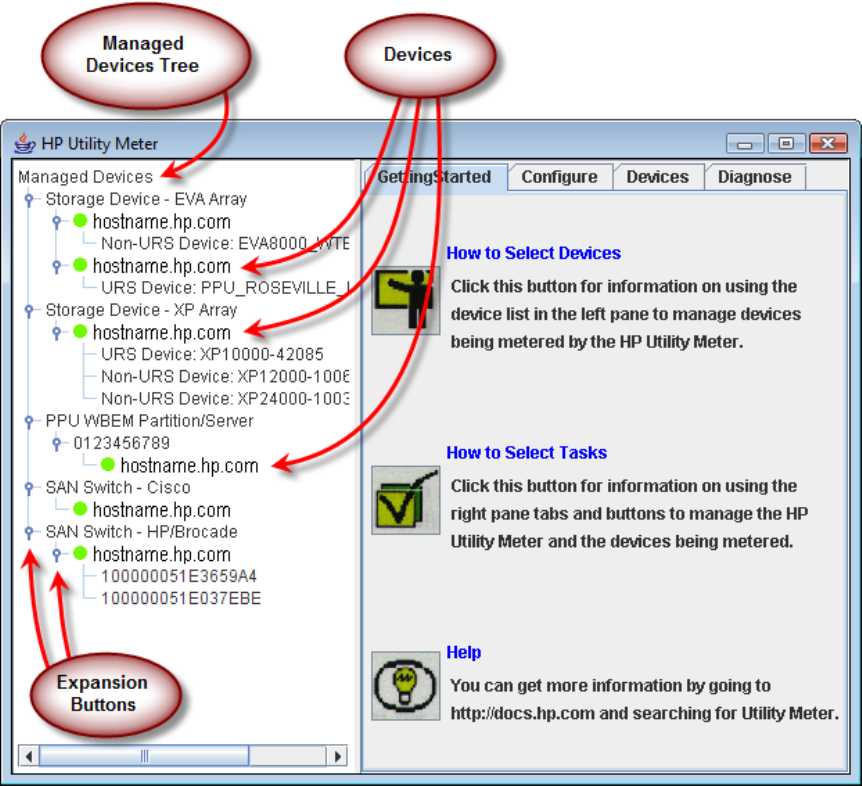This screenshot has width=862, height=786.
Task: Click the How to Select Devices presenter icon
Action: pos(406,300)
